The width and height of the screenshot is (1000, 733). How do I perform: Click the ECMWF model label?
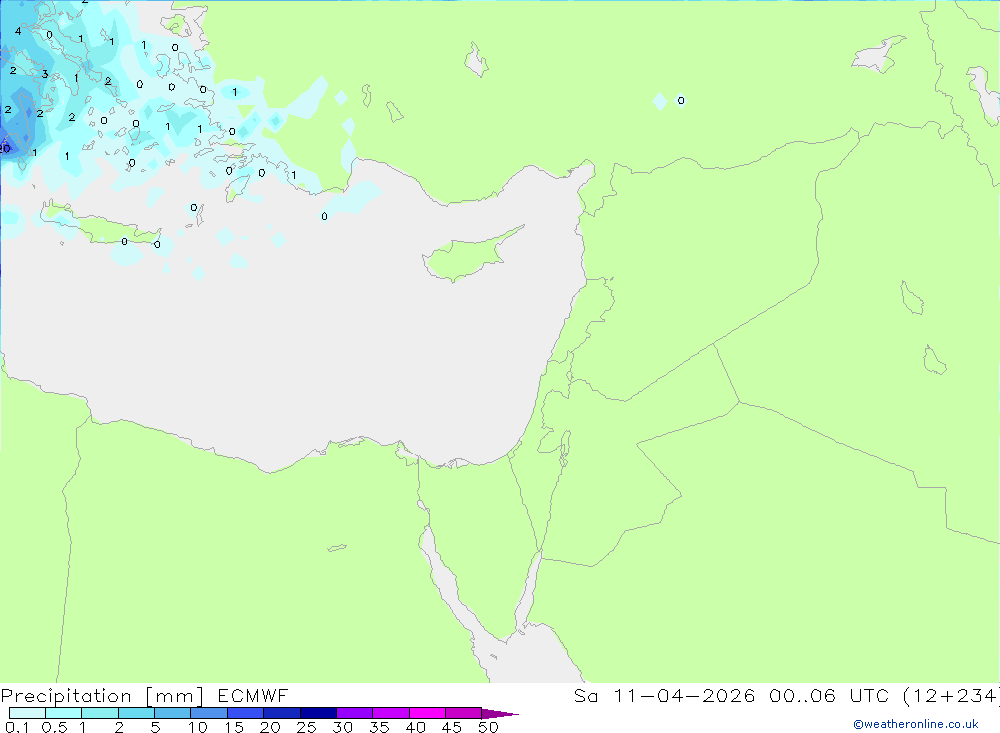(x=253, y=695)
